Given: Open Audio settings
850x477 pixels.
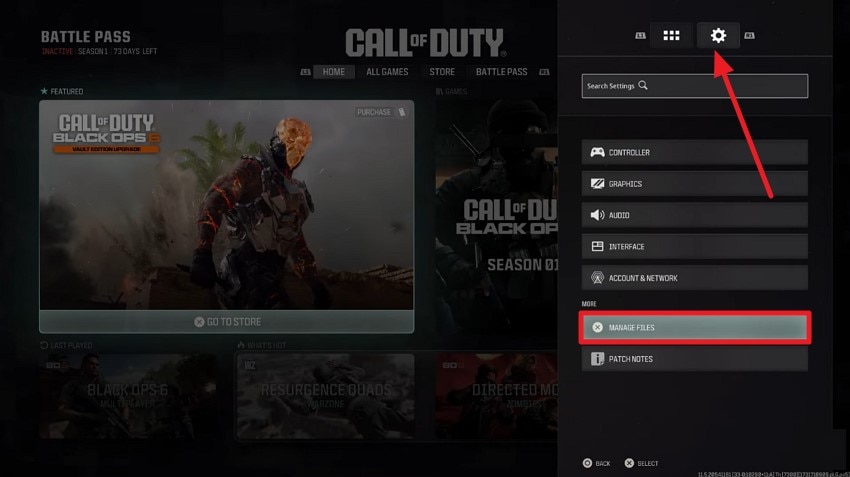Looking at the screenshot, I should pyautogui.click(x=694, y=215).
